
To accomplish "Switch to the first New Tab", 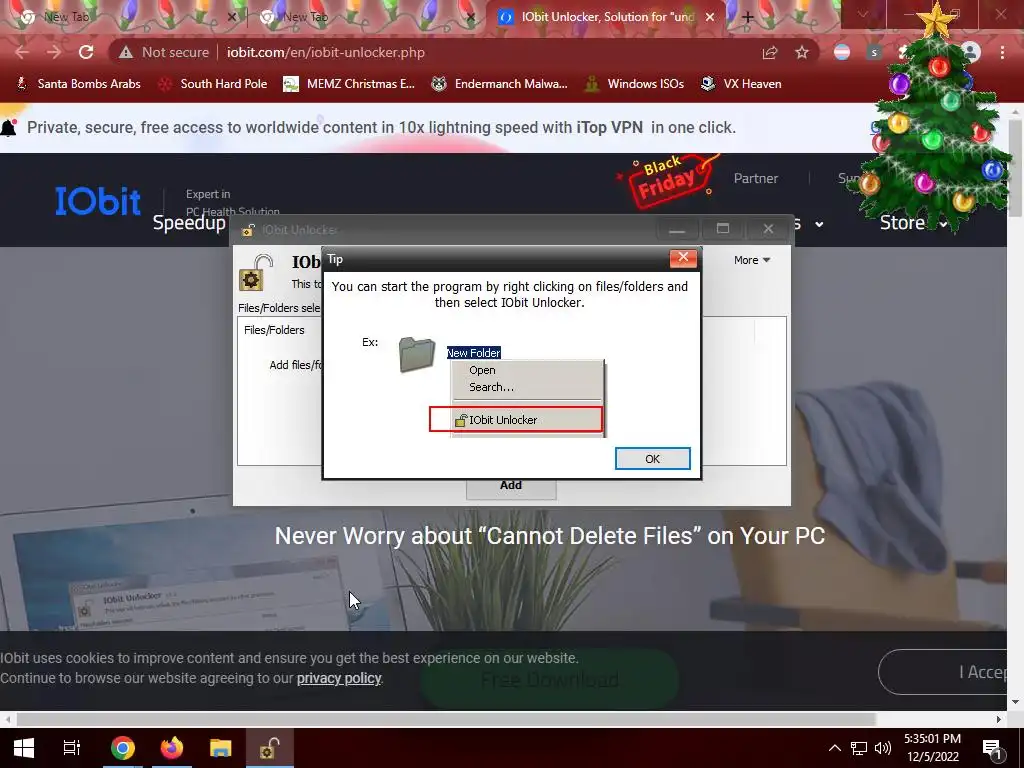I will click(x=124, y=17).
